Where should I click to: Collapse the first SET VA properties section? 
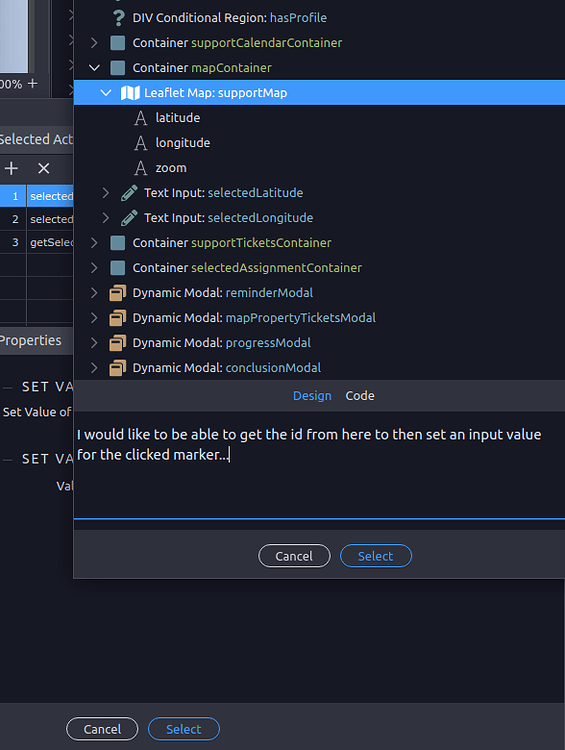coord(8,387)
